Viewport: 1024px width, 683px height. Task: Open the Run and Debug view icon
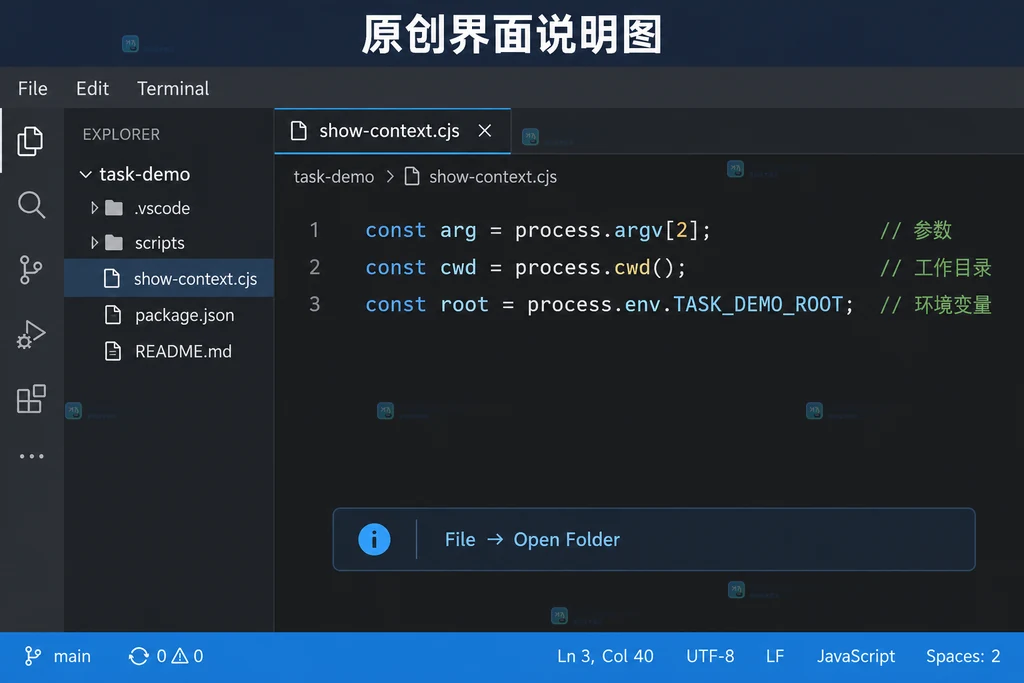(31, 334)
